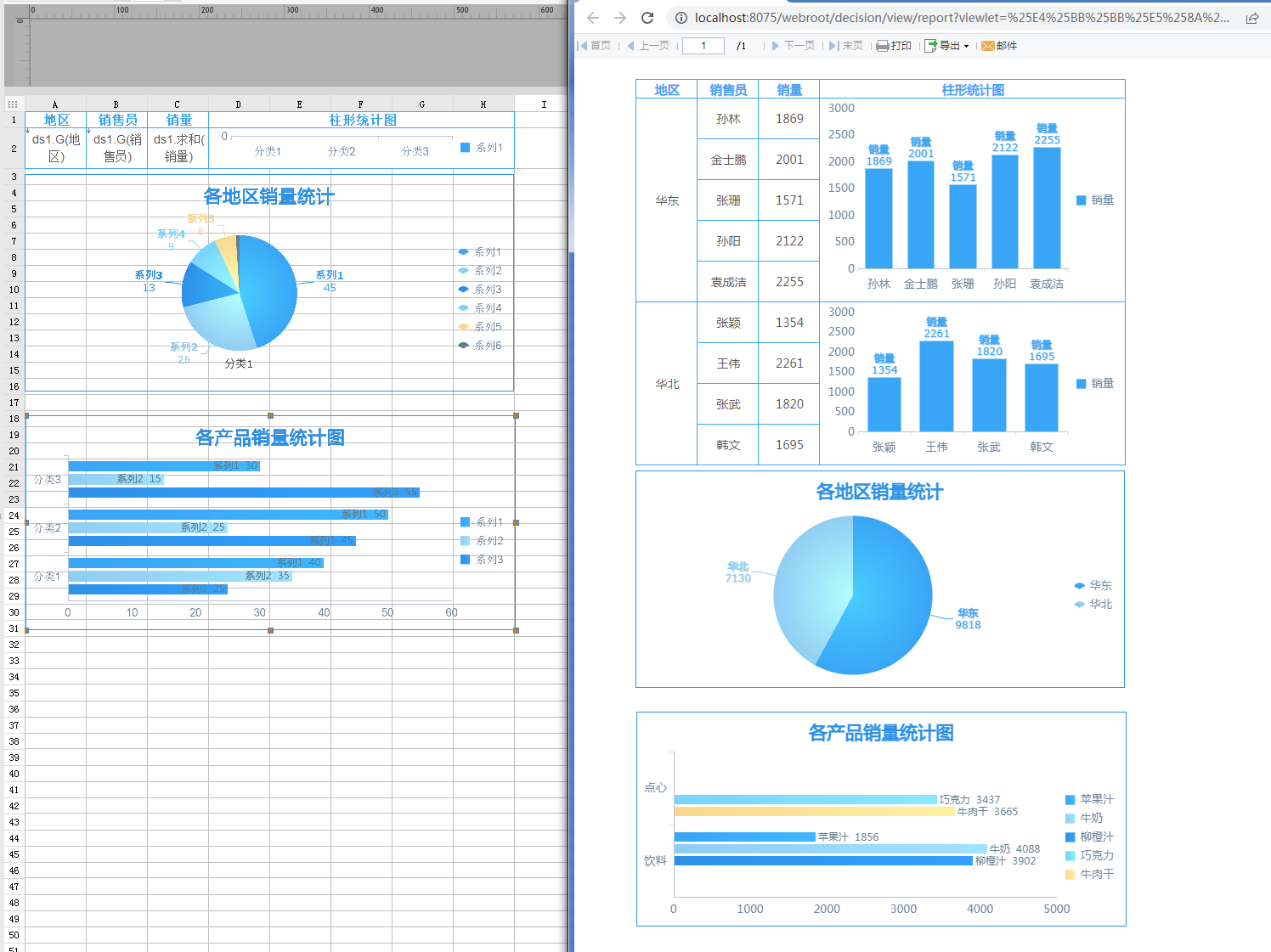Select designer cell with ds1.G(地区)

(56, 148)
